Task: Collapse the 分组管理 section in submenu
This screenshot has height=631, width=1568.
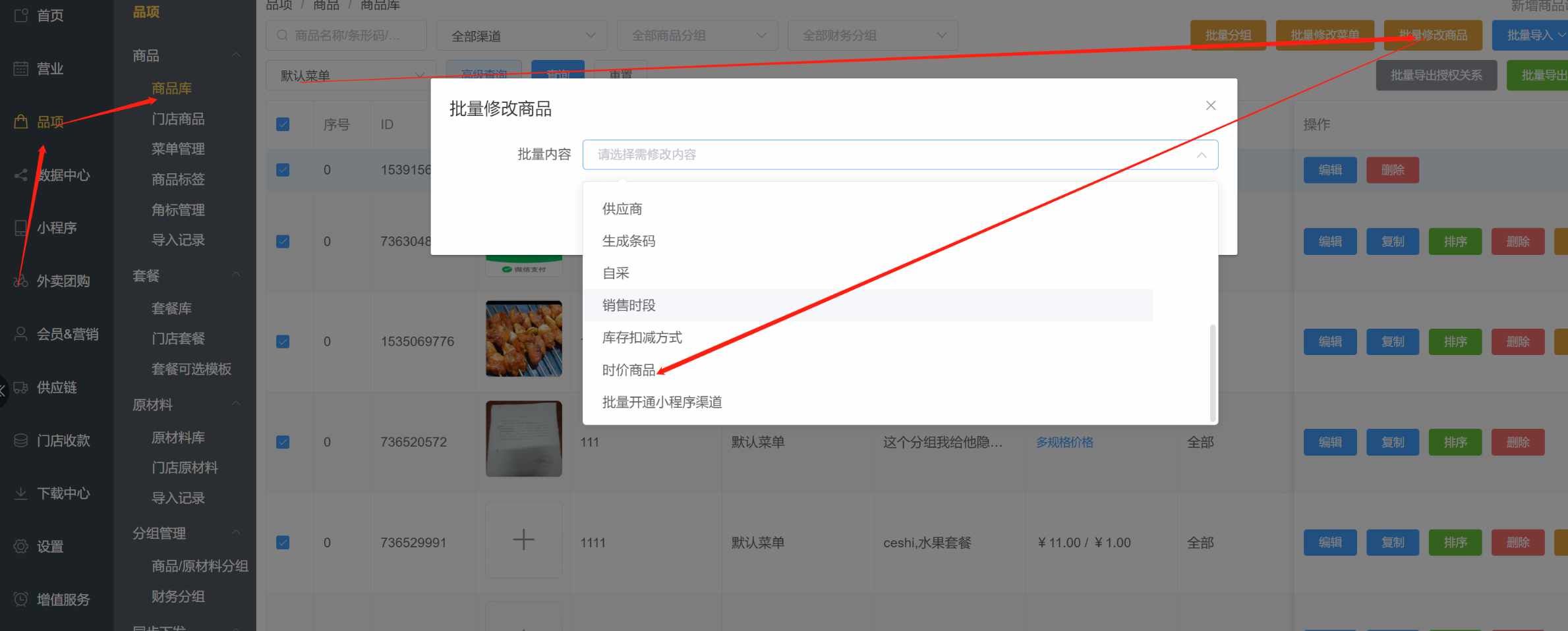Action: (x=236, y=533)
